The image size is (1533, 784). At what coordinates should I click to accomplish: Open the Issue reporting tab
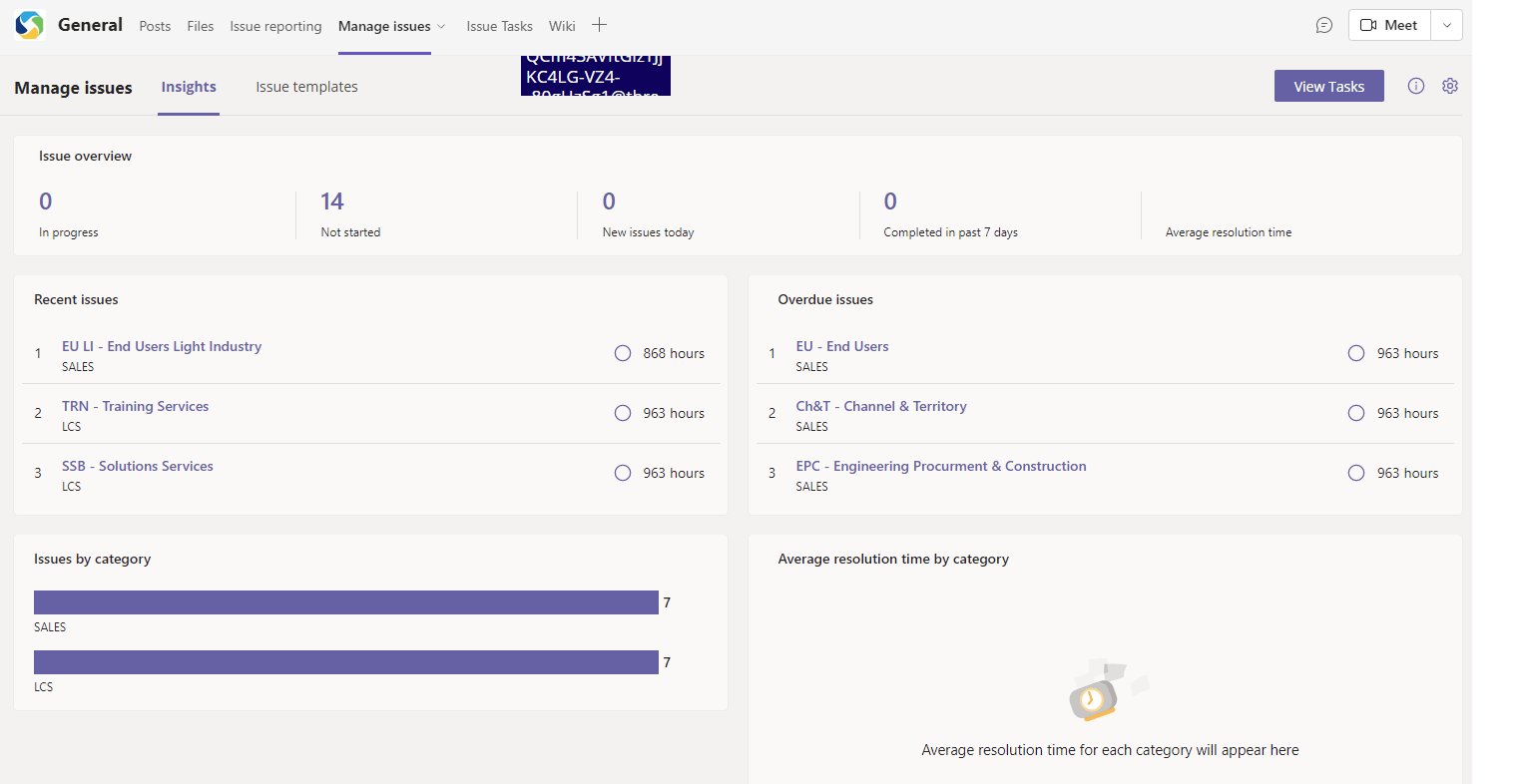point(275,26)
